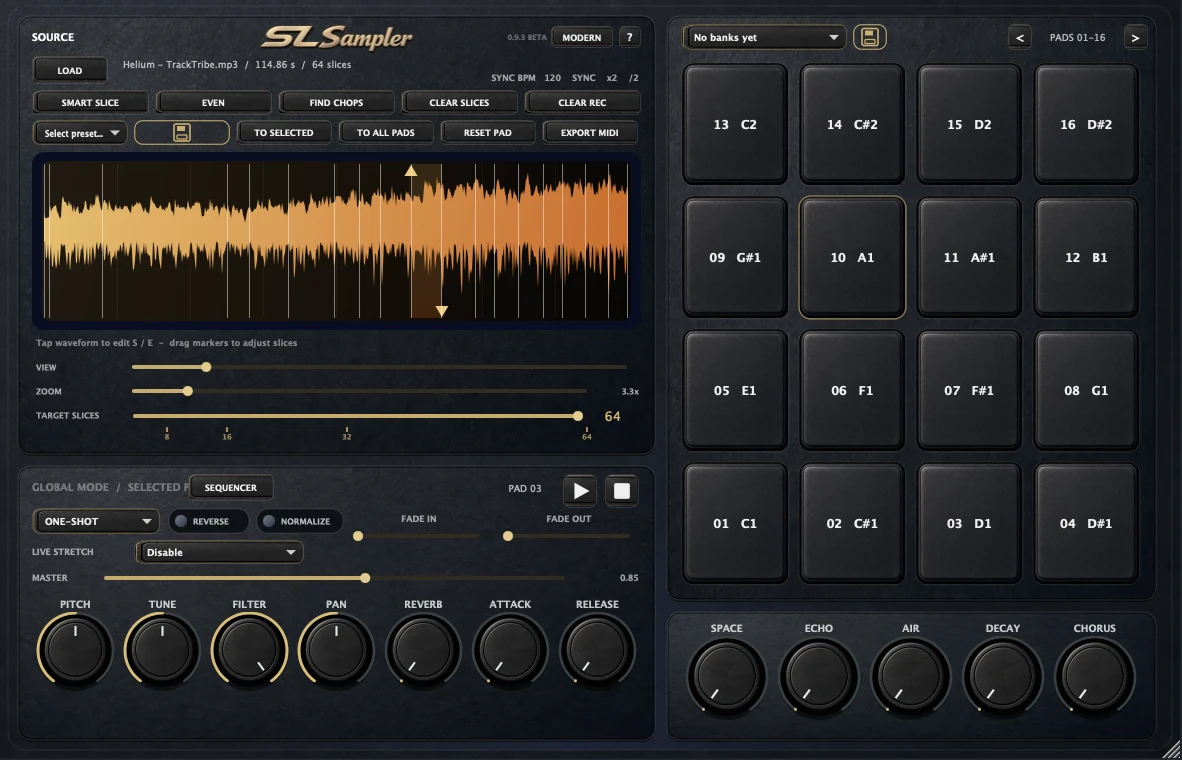Click the save preset disk icon

[182, 133]
